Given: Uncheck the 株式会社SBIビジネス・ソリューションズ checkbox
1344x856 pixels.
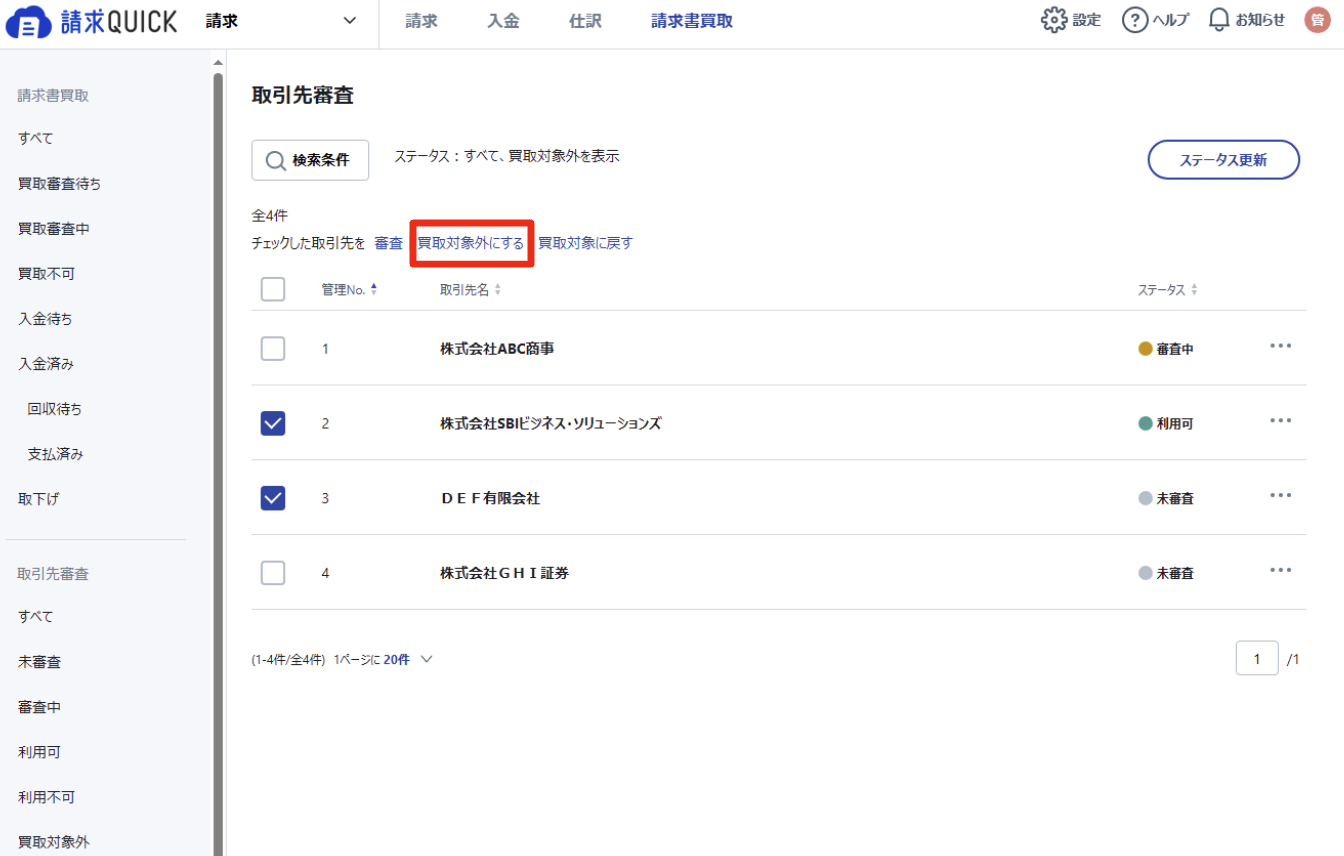Looking at the screenshot, I should 273,423.
